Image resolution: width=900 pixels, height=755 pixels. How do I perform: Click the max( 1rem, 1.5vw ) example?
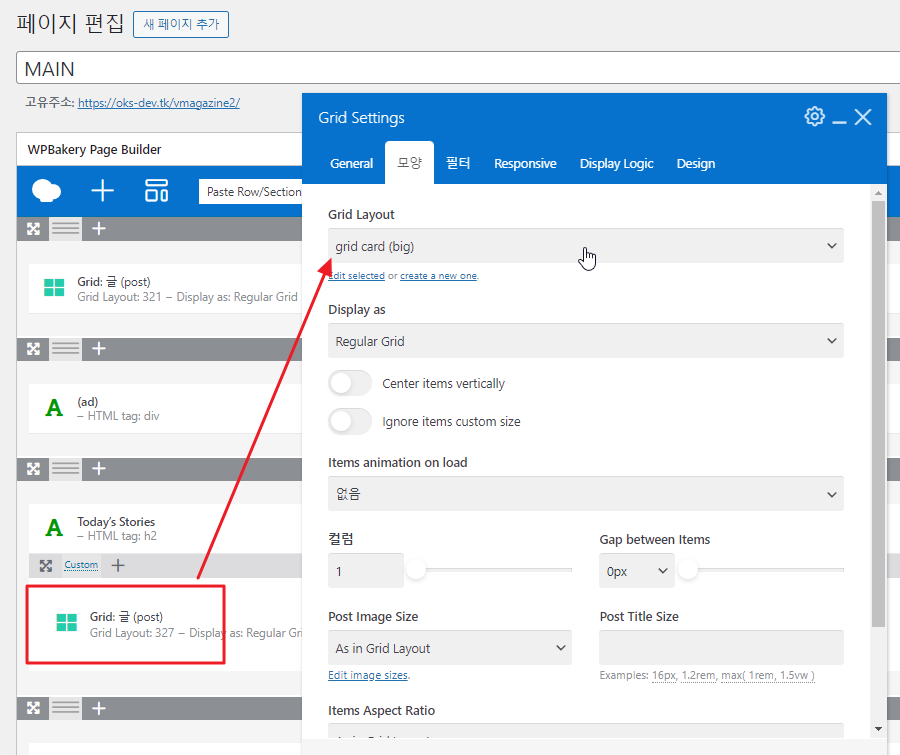[767, 675]
